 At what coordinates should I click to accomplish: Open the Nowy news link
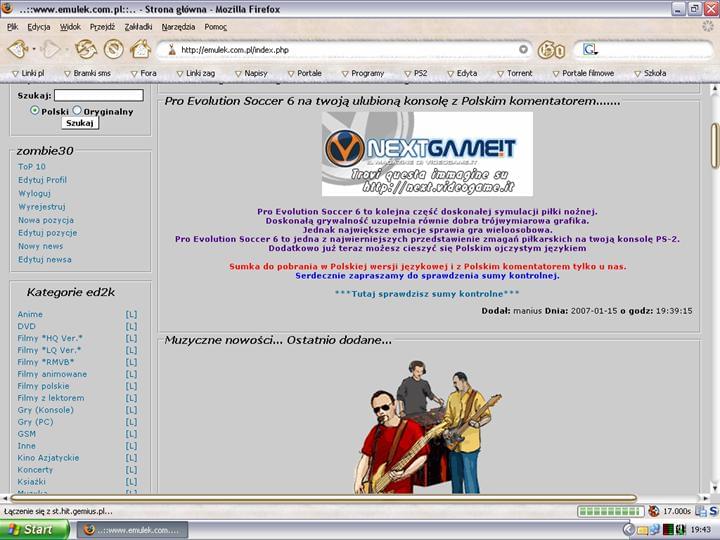pos(40,246)
